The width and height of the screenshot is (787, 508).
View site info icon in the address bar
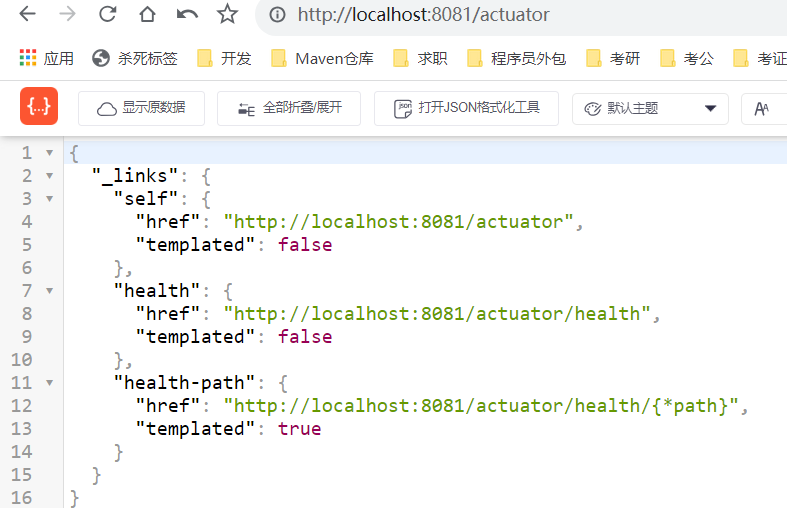277,15
